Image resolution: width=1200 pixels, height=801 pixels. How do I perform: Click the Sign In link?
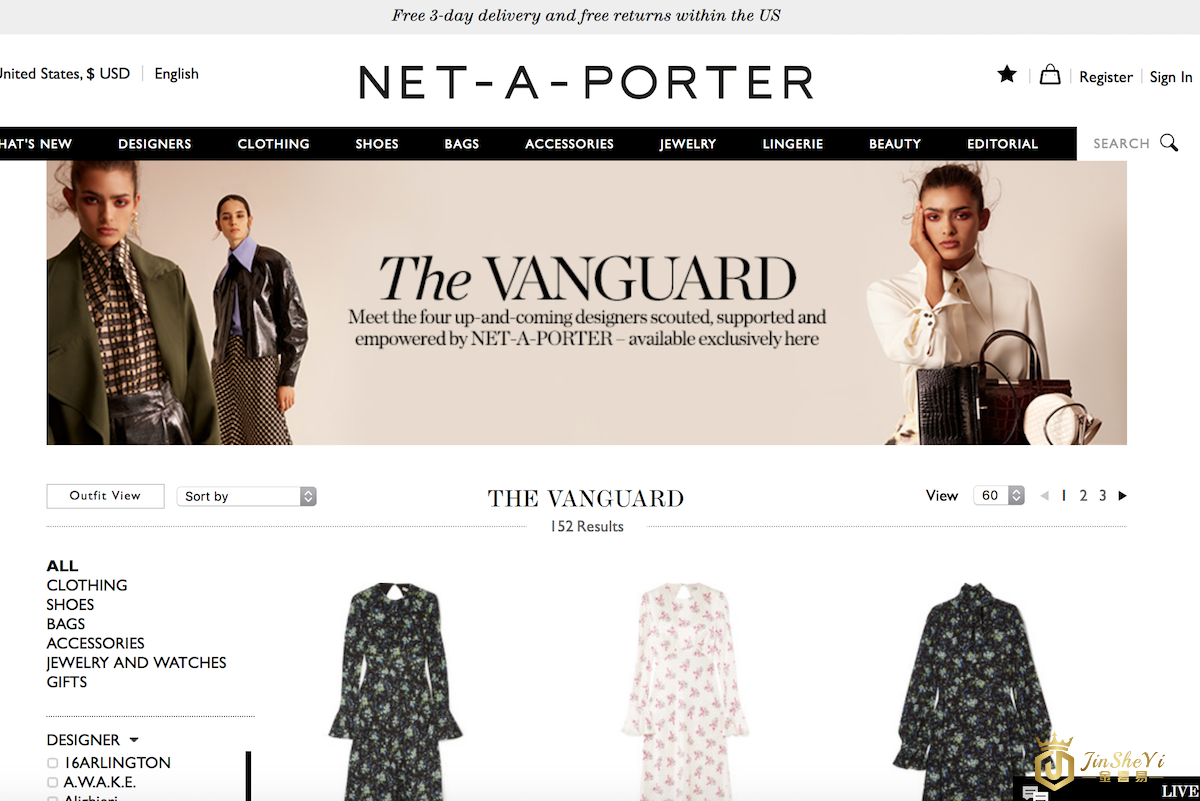(x=1171, y=77)
